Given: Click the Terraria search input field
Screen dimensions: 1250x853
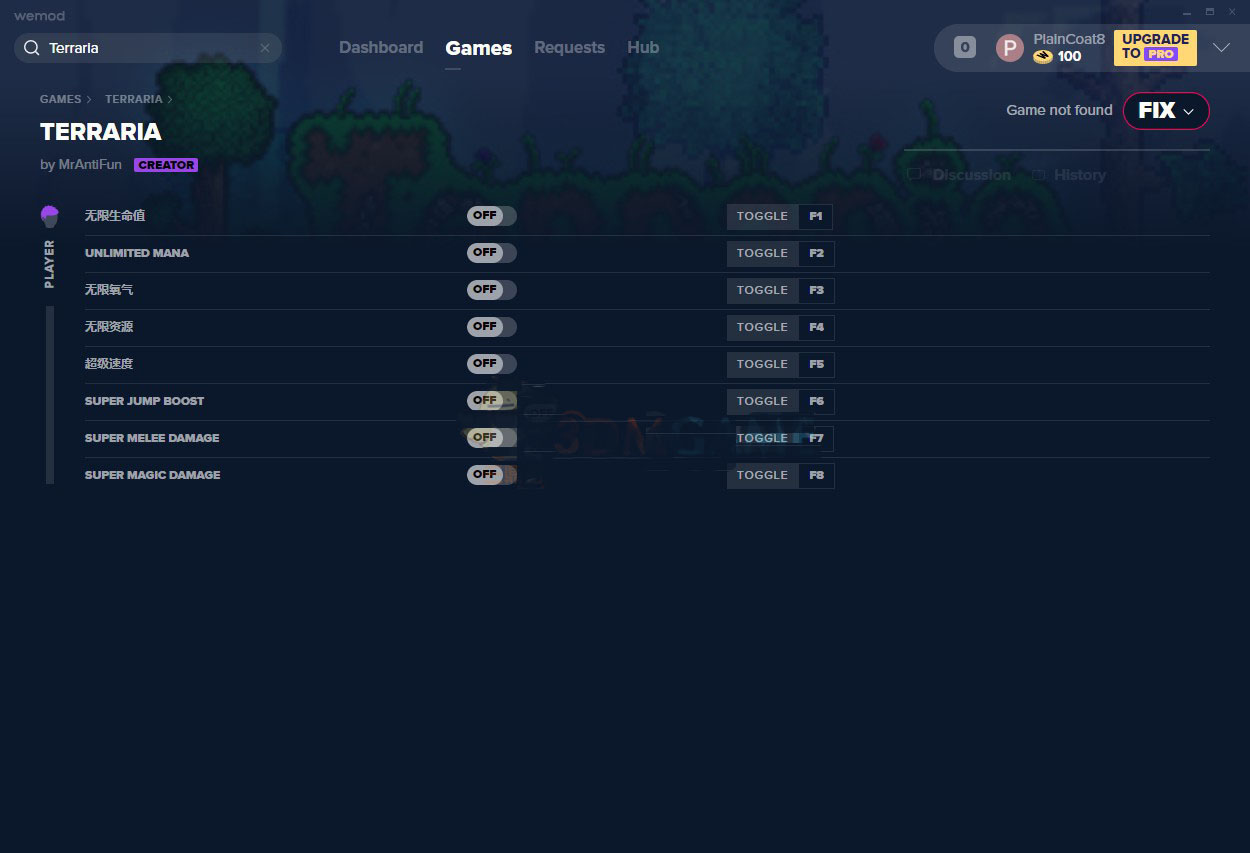Looking at the screenshot, I should coord(148,48).
